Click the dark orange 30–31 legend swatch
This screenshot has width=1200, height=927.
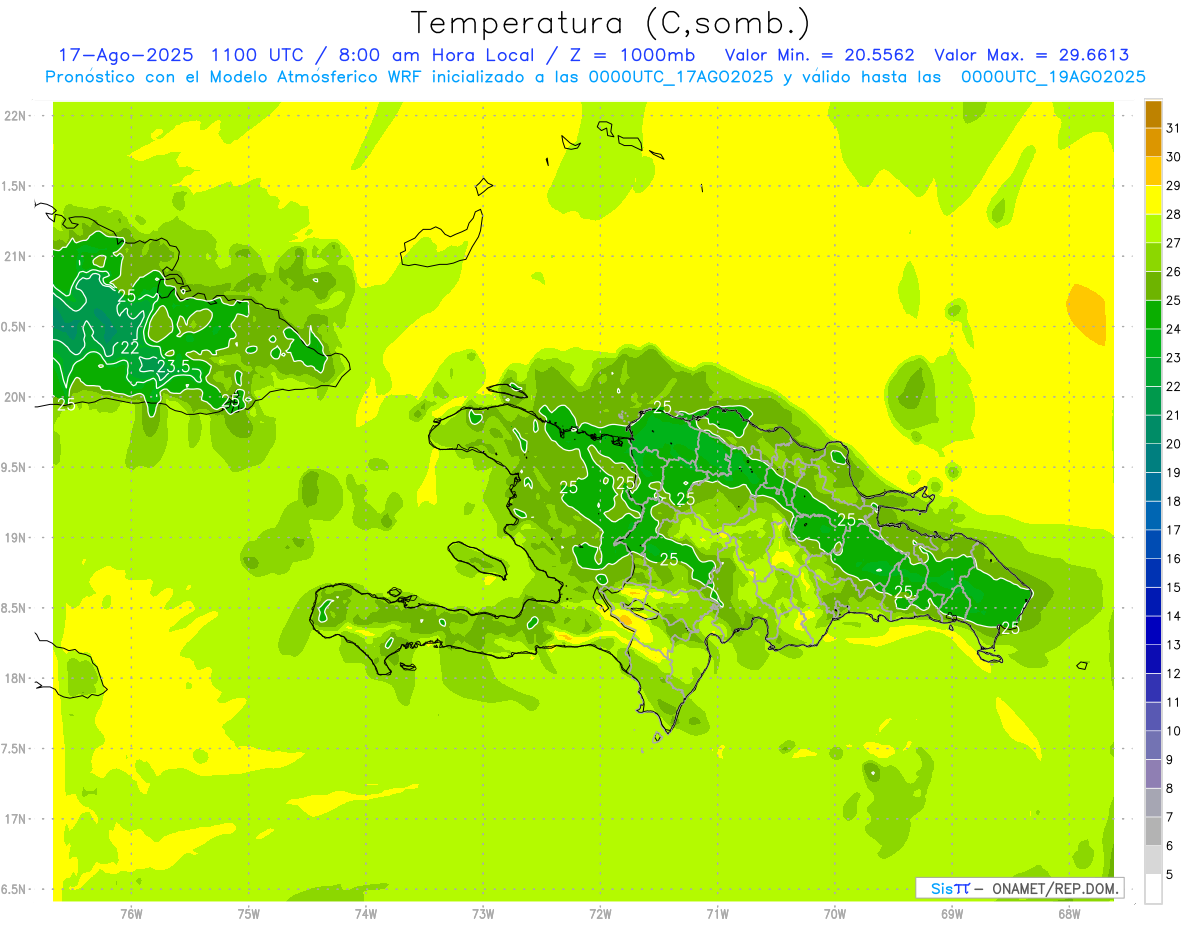click(x=1153, y=142)
